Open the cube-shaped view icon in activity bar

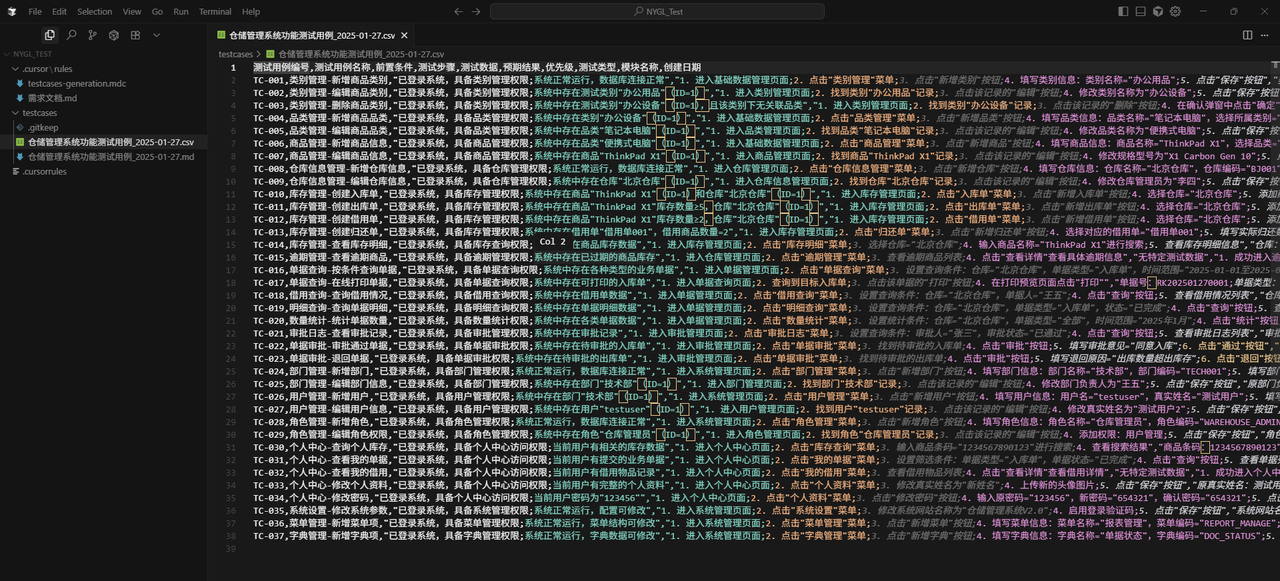click(114, 35)
